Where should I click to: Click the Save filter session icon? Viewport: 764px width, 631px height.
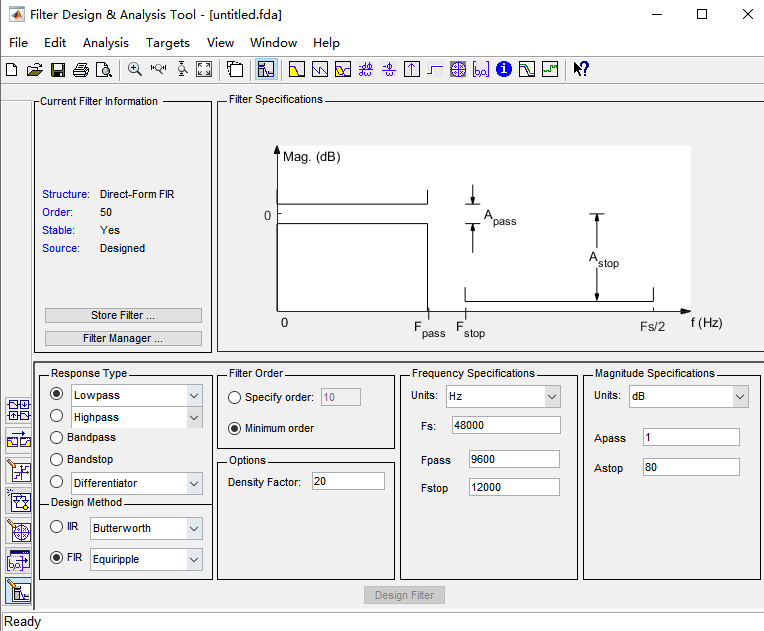coord(57,70)
